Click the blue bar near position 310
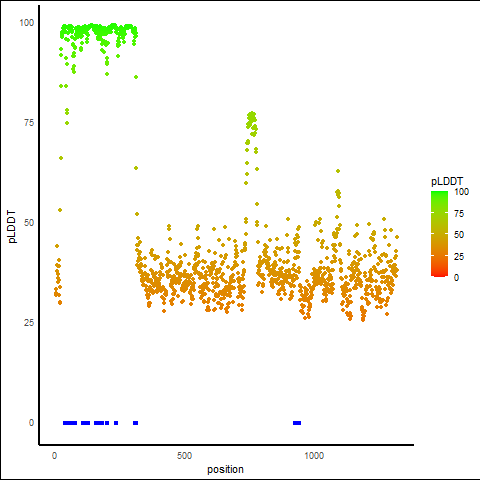The width and height of the screenshot is (480, 480). (135, 423)
